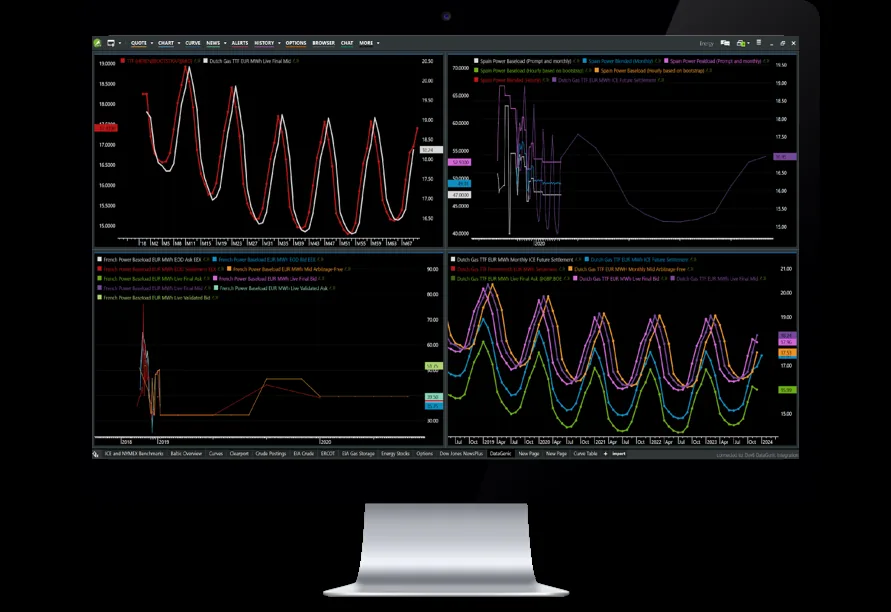Expand the MORE dropdown arrow
The width and height of the screenshot is (891, 612).
coord(378,43)
